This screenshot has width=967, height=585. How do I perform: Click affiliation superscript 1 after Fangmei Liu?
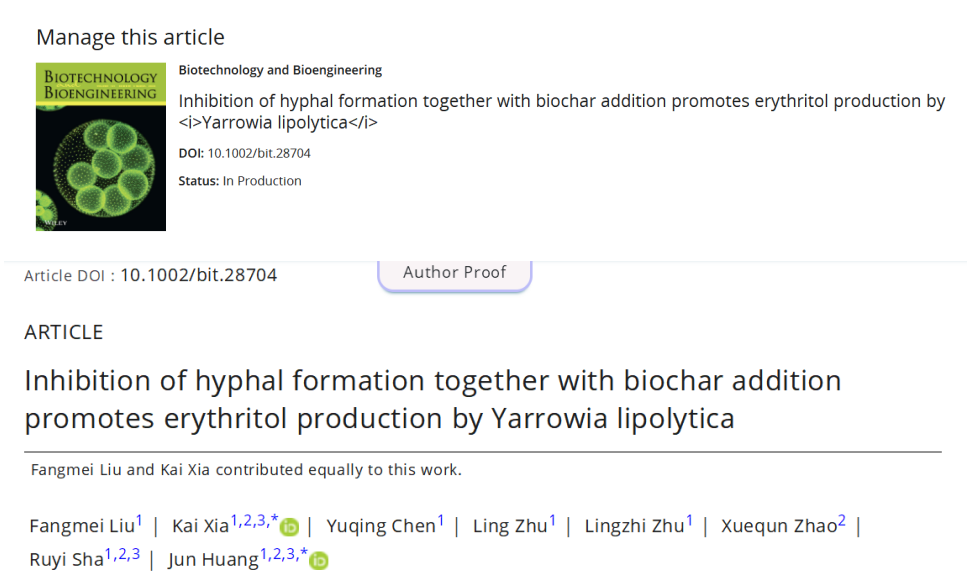[x=140, y=521]
